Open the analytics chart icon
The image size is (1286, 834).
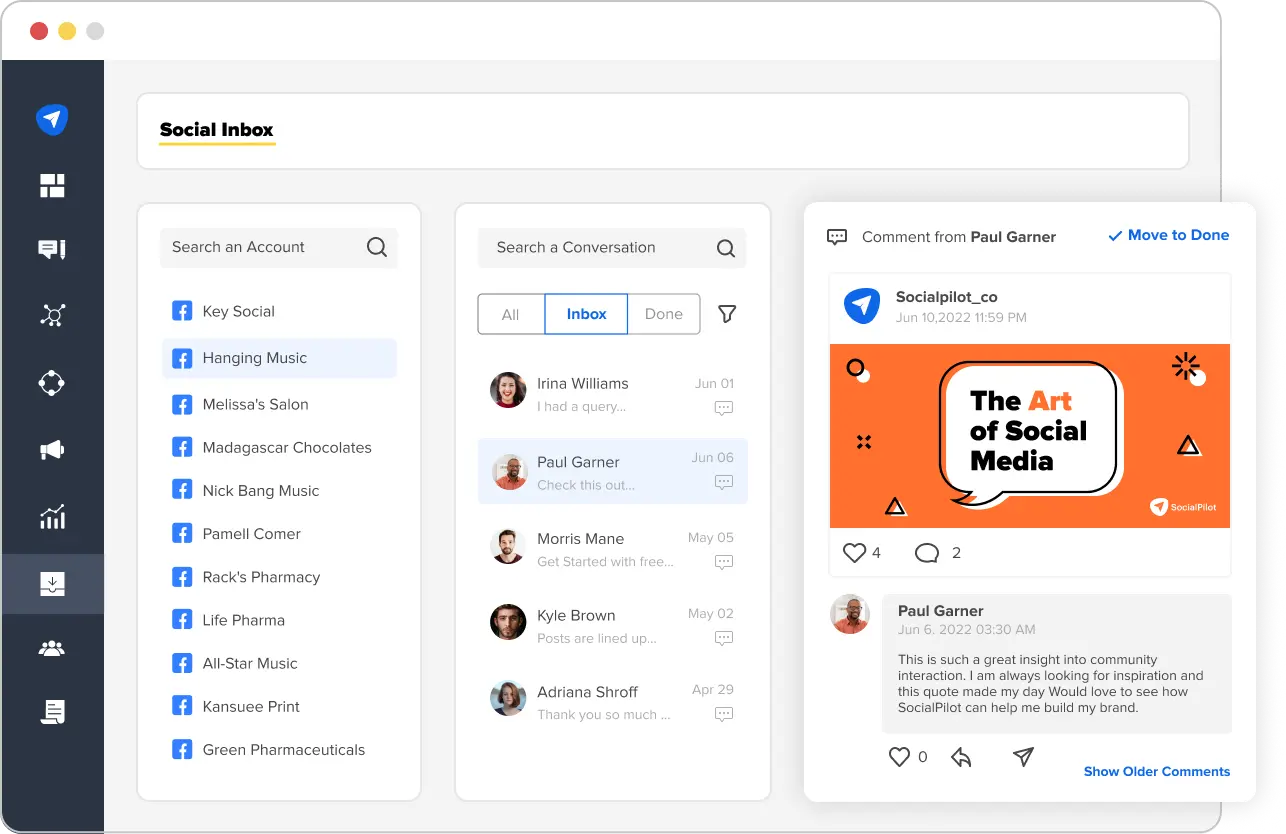(x=52, y=516)
